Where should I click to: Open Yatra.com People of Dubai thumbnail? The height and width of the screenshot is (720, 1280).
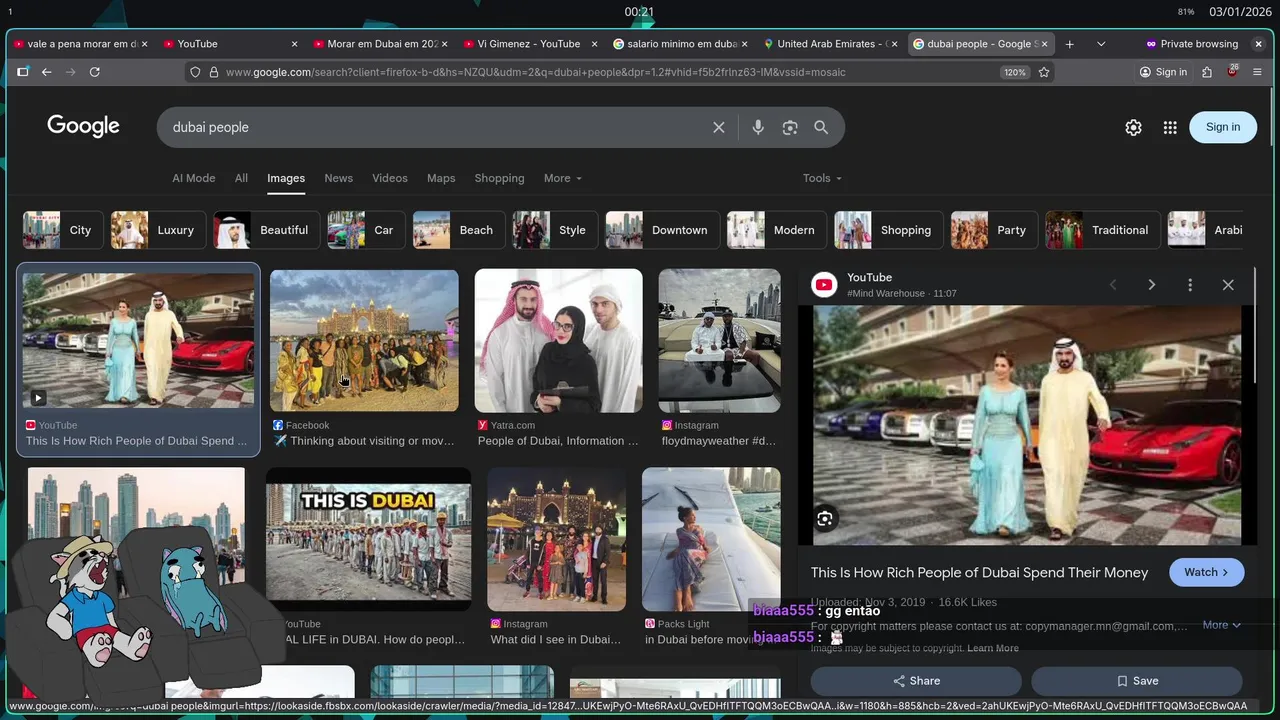click(x=558, y=340)
